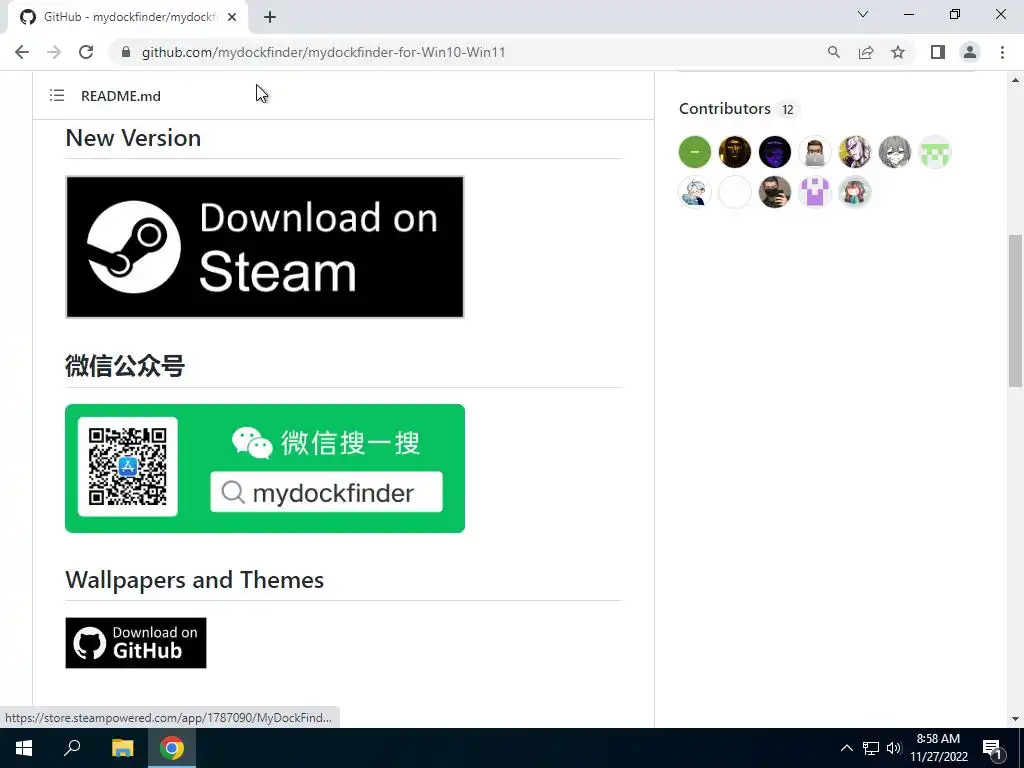Click the Download on GitHub badge
1024x768 pixels.
[x=136, y=643]
